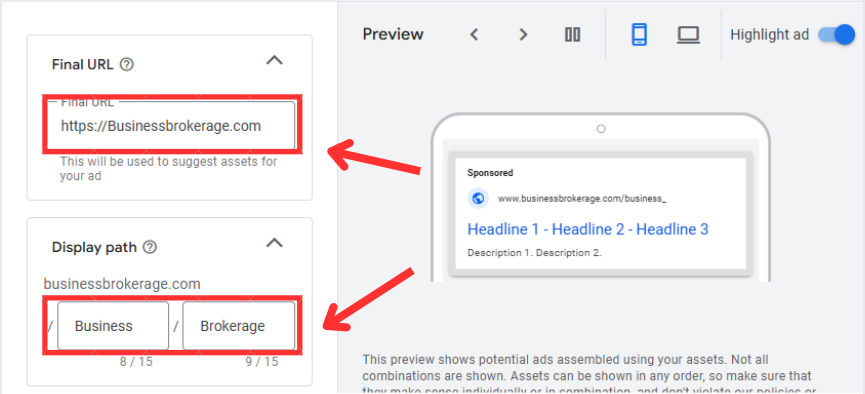Switch preview to mobile phone view
The width and height of the screenshot is (865, 394).
tap(639, 35)
